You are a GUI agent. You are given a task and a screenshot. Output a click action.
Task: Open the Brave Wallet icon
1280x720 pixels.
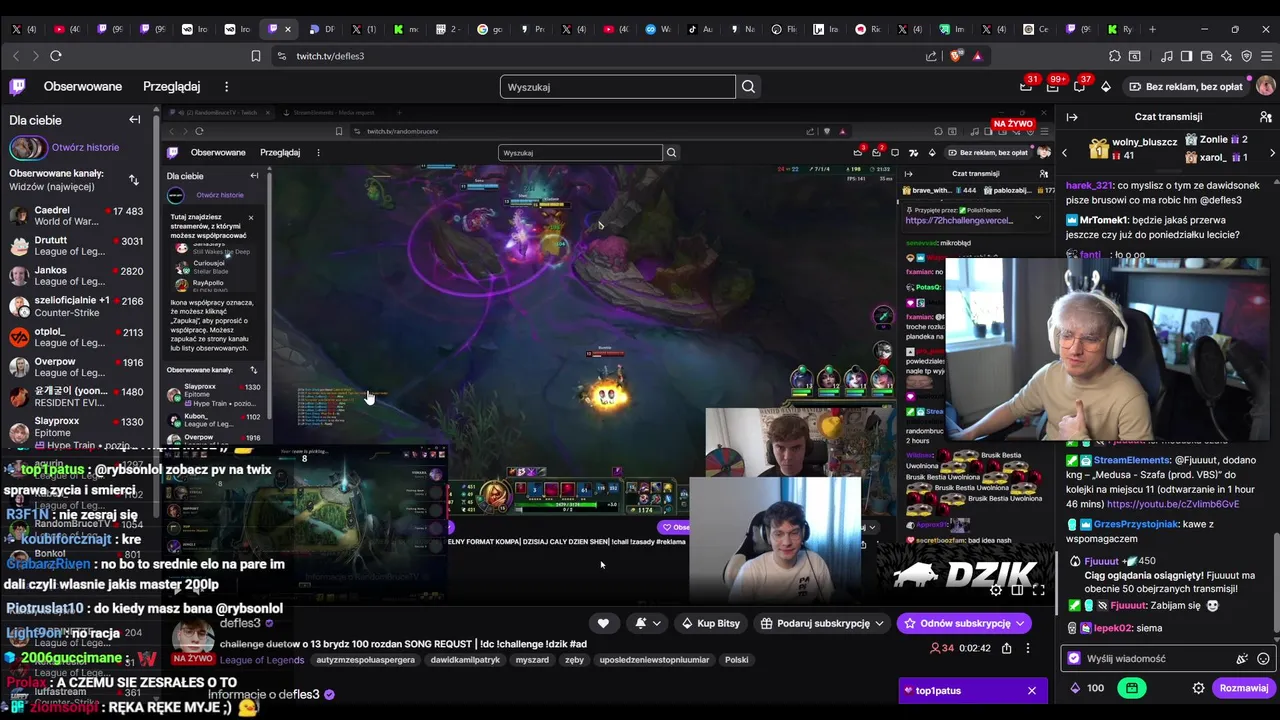click(x=1206, y=56)
